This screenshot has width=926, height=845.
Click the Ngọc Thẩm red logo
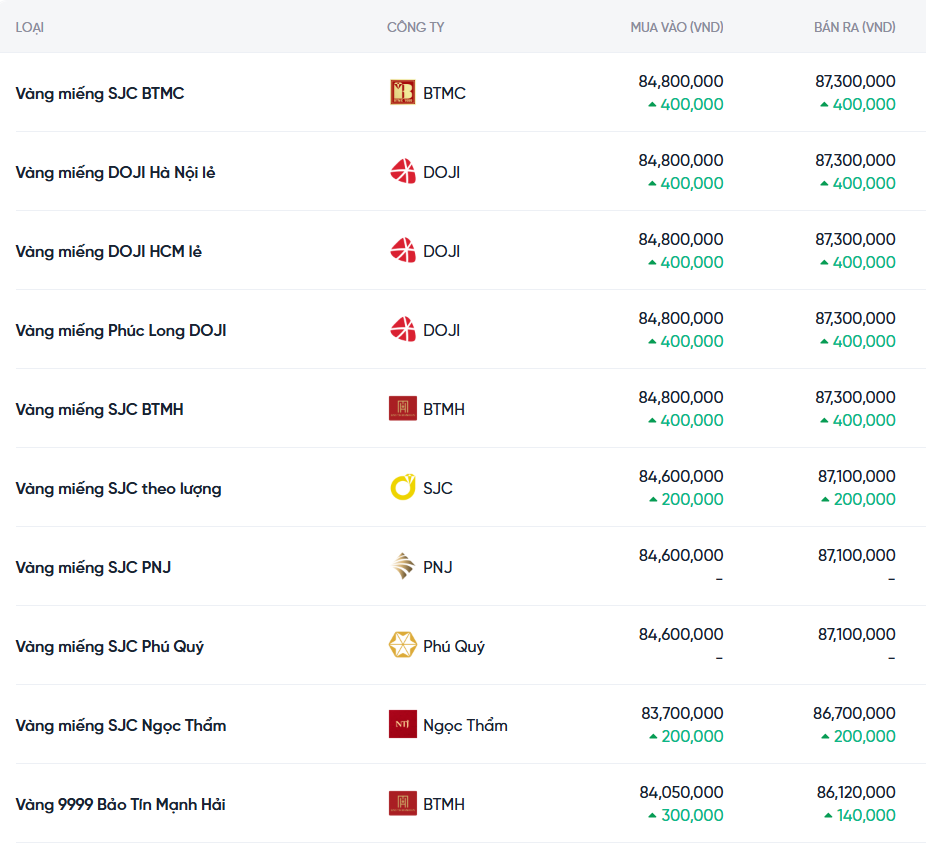tap(402, 725)
